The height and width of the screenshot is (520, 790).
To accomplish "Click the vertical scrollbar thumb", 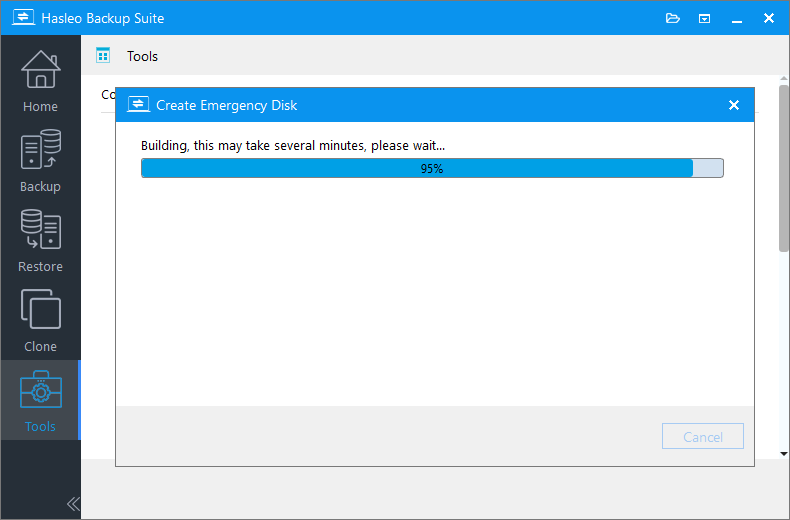I will click(x=783, y=168).
